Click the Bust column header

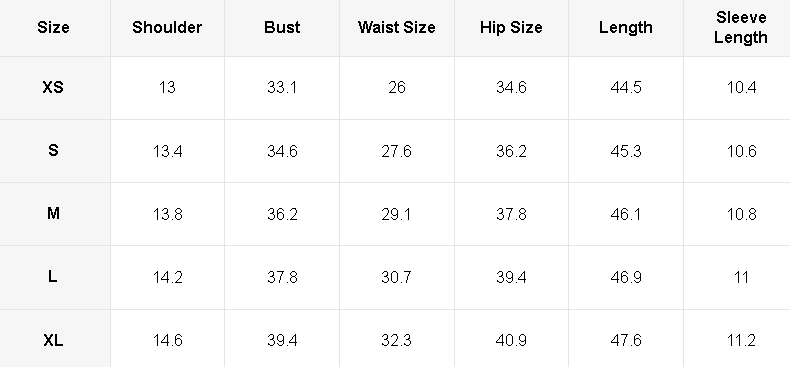click(282, 27)
